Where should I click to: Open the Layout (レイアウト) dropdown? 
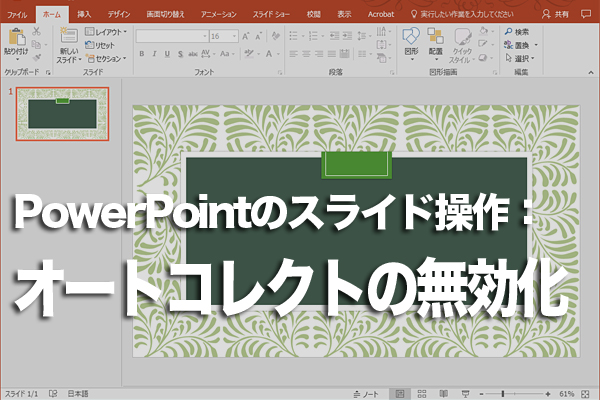105,32
